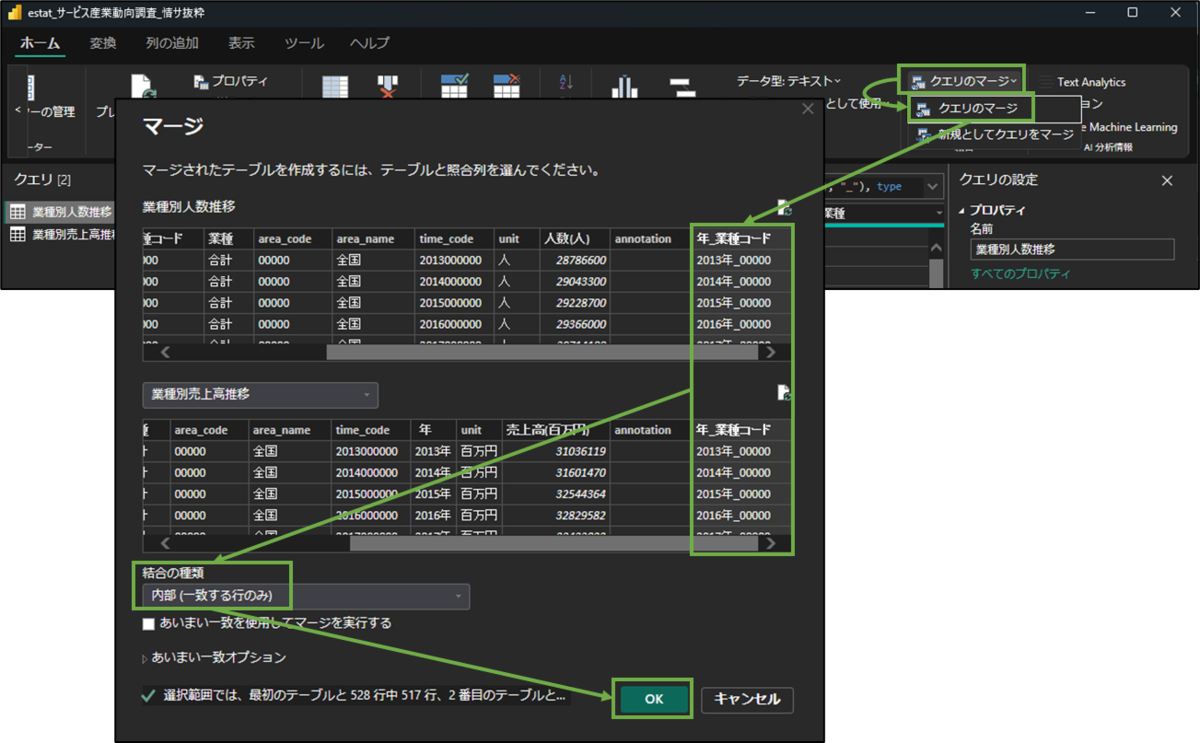This screenshot has width=1200, height=743.
Task: Select area_name column header in second table
Action: pos(288,430)
